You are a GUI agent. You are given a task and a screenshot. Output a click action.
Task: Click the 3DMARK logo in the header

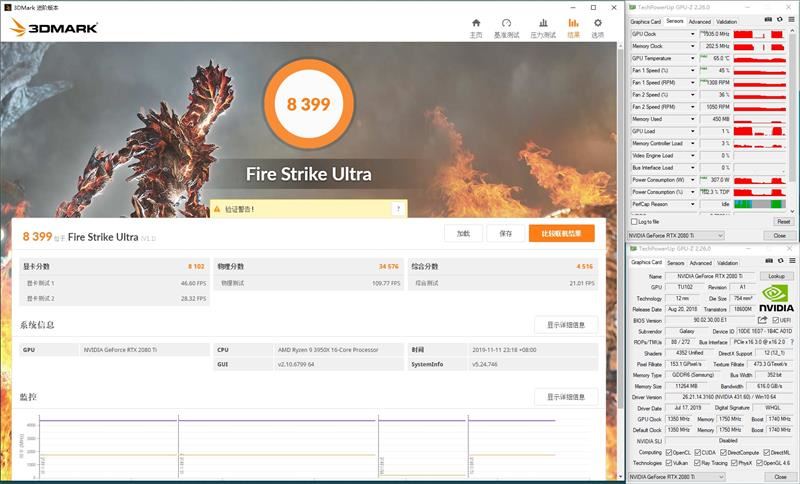(x=54, y=28)
